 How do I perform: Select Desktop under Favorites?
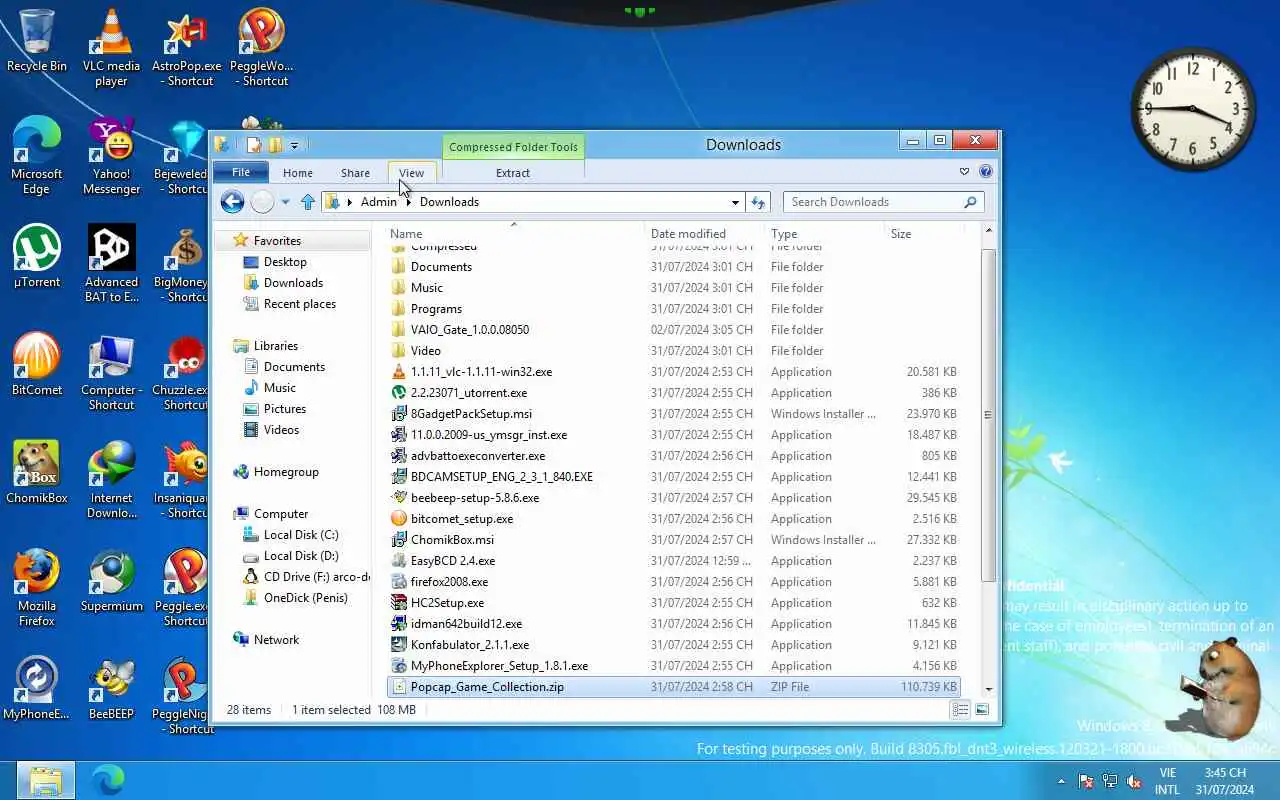[285, 262]
